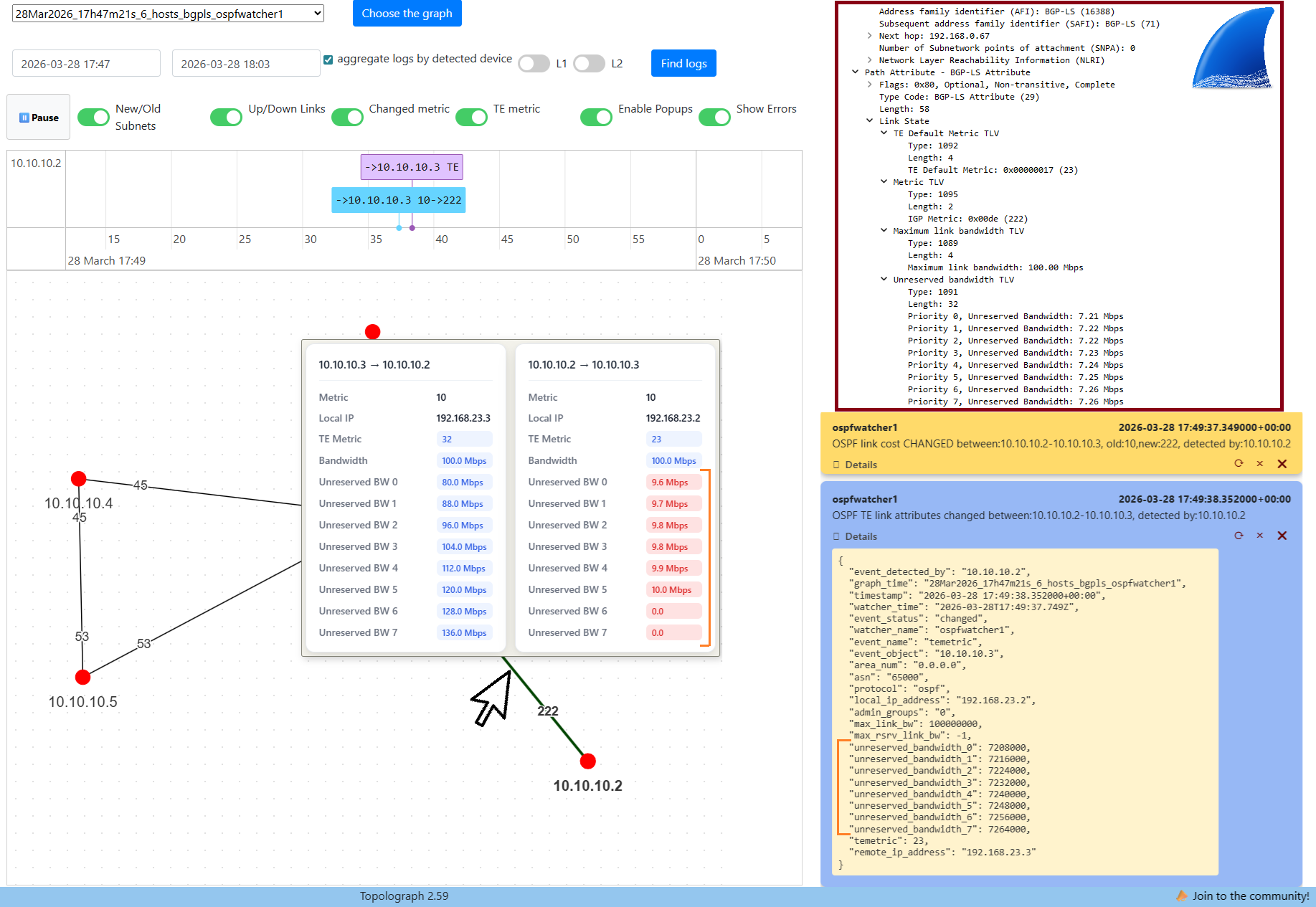
Task: Click the end time field 2026-03-28 18:03
Action: pyautogui.click(x=246, y=64)
